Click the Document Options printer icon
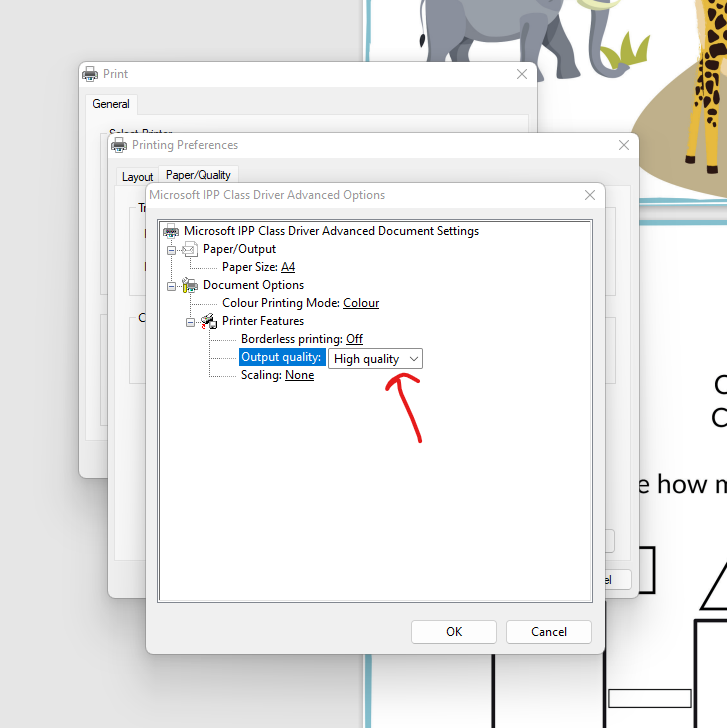 tap(190, 285)
